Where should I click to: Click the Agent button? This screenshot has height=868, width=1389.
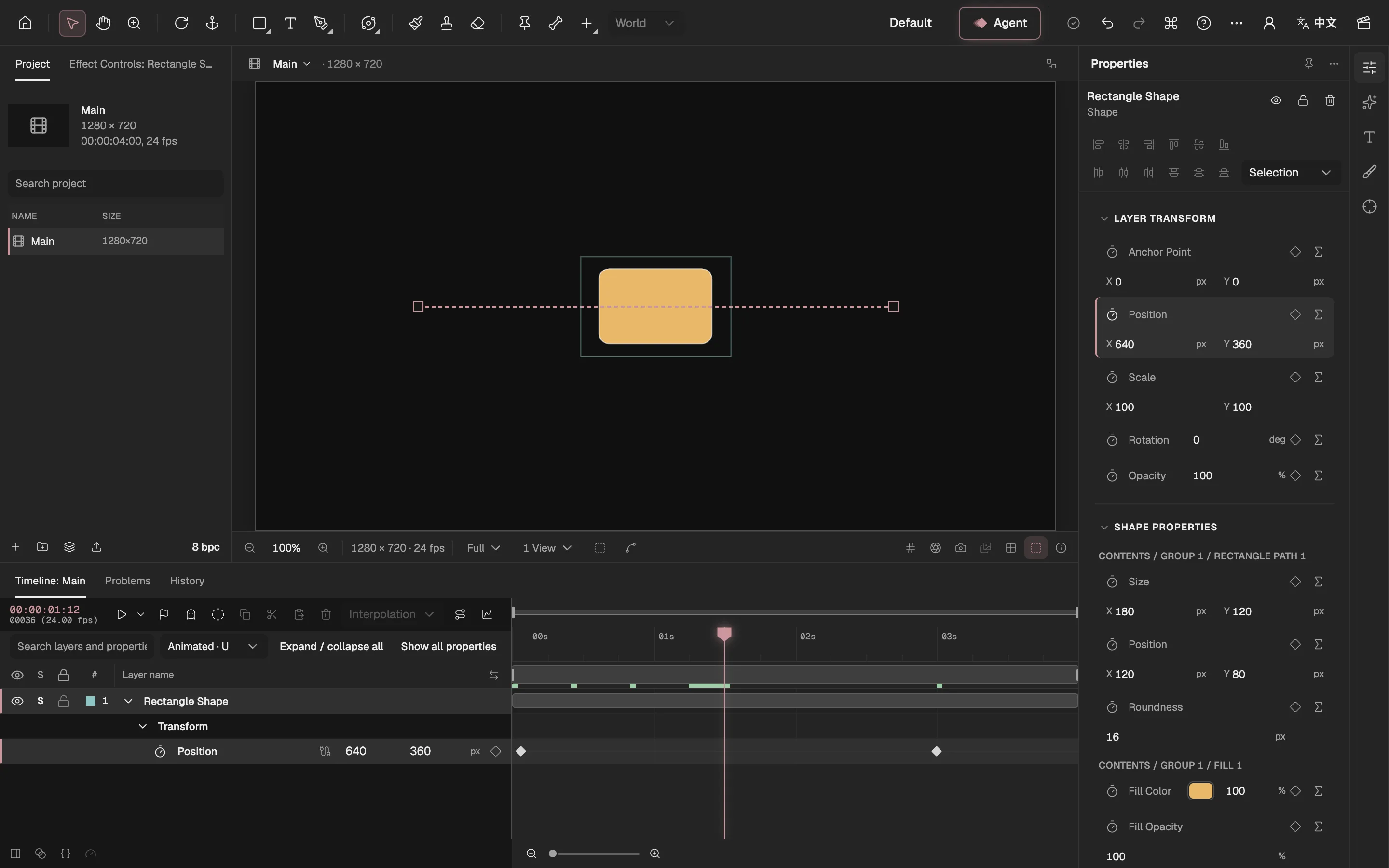[999, 23]
